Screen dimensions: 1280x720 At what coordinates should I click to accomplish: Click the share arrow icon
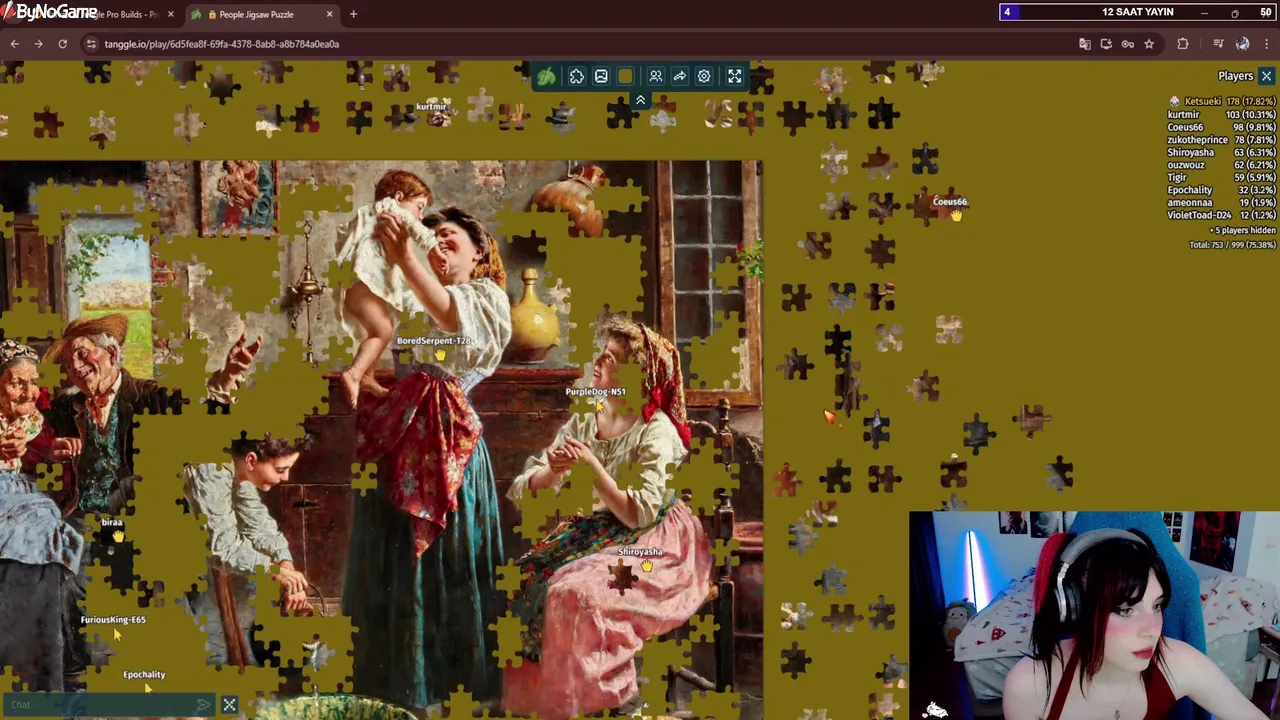[680, 77]
